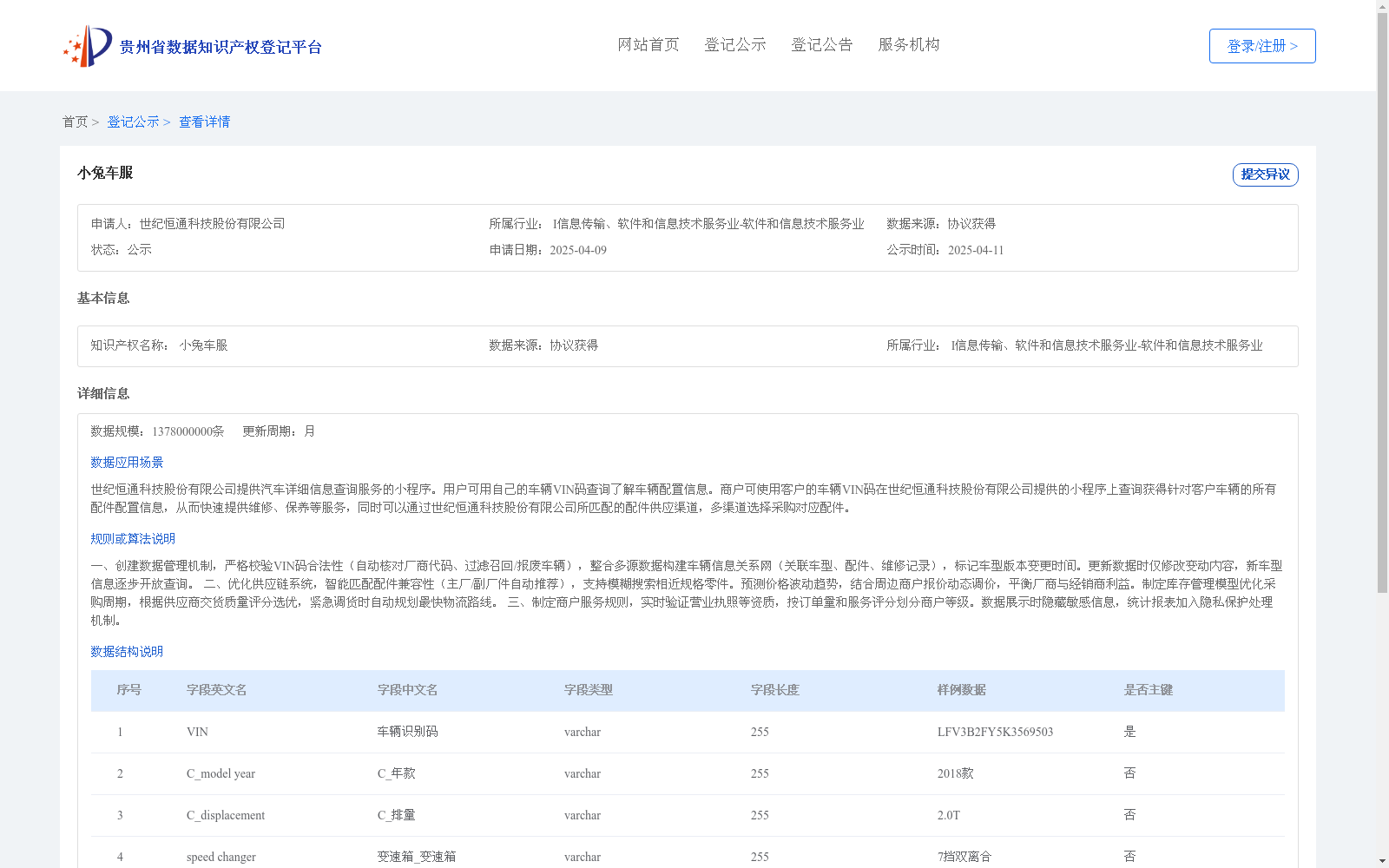Click data scale value 1378000000条
The height and width of the screenshot is (868, 1389).
click(x=188, y=431)
